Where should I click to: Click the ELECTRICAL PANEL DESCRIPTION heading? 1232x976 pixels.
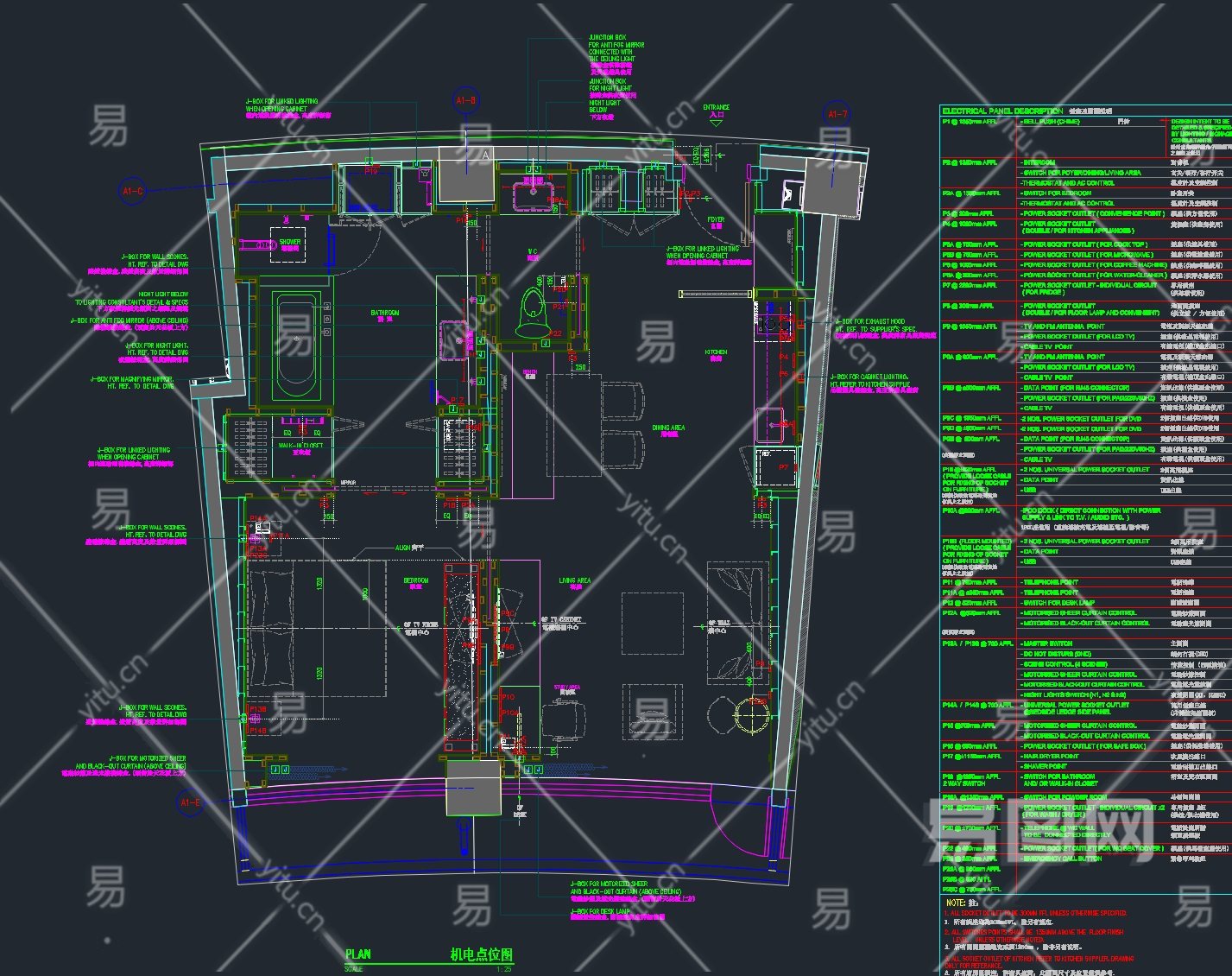pyautogui.click(x=1002, y=111)
